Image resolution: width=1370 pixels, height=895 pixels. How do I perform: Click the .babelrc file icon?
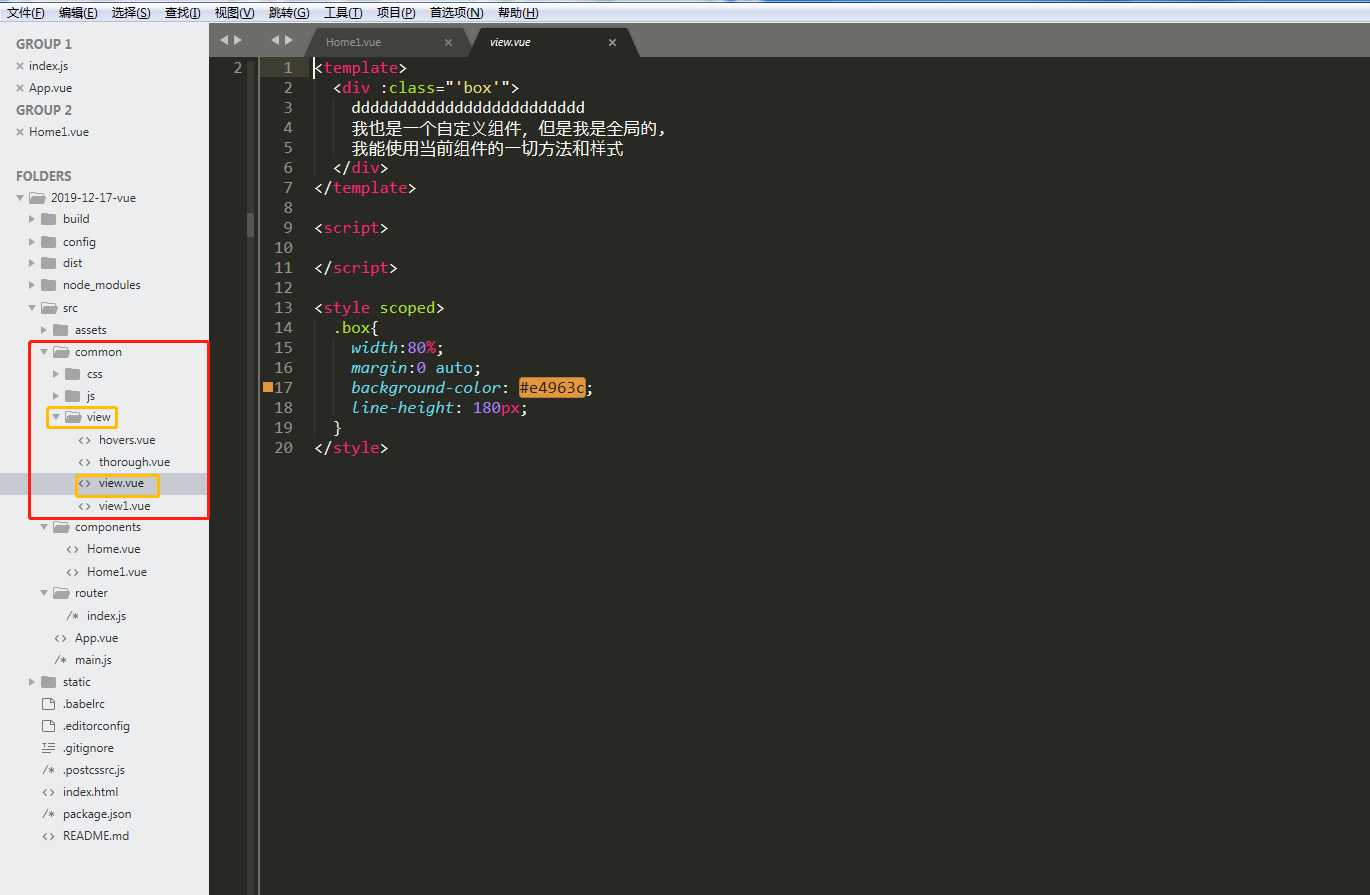[48, 704]
